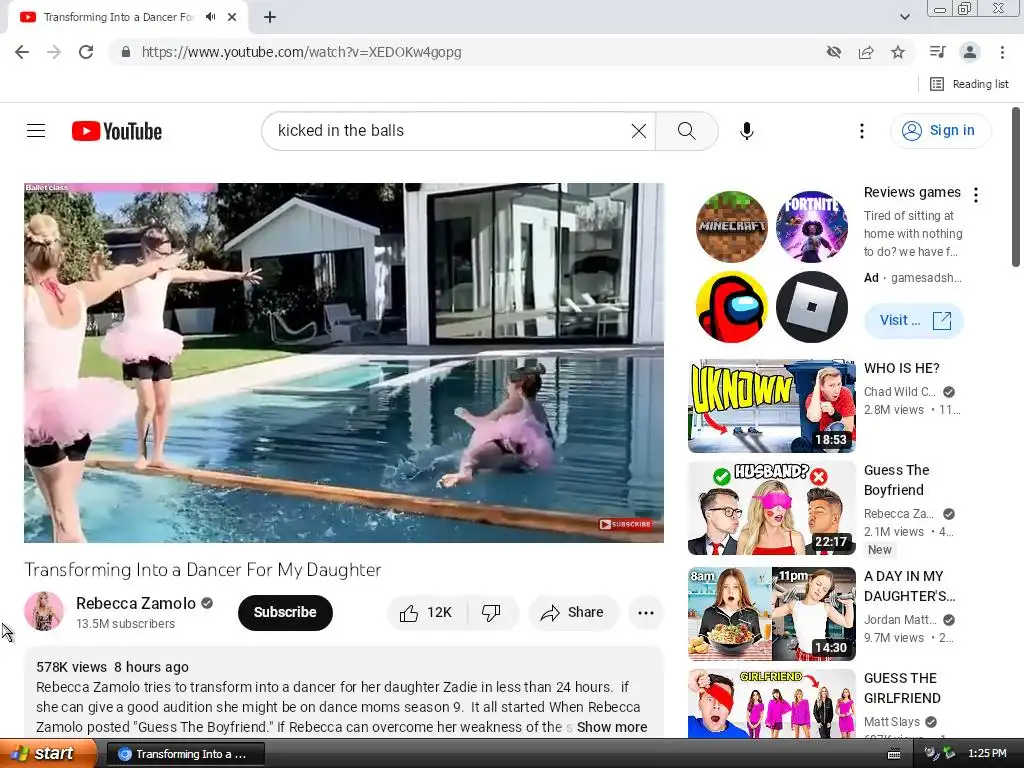Open Rebecca Zamolo channel avatar

(x=44, y=611)
